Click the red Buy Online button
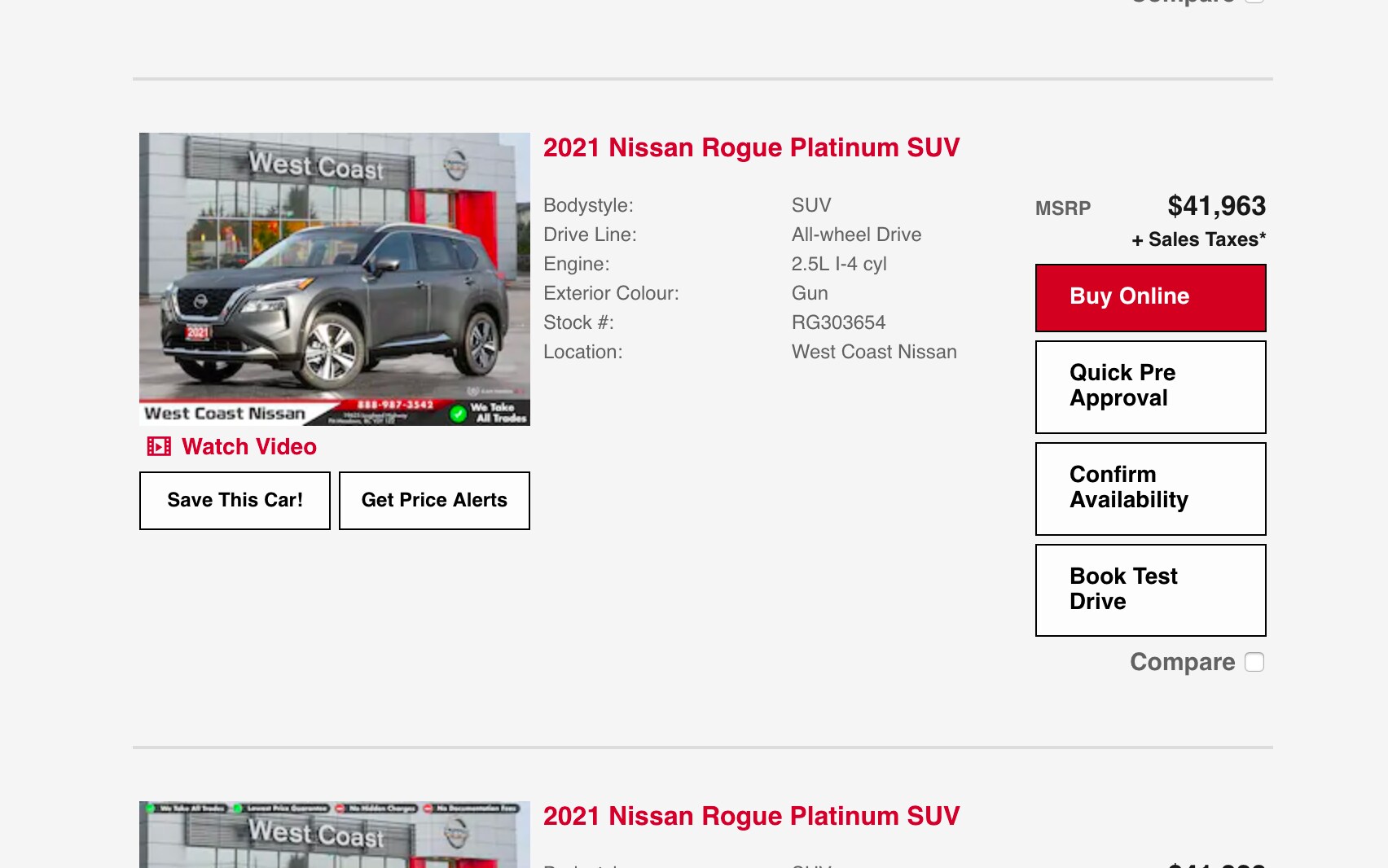The height and width of the screenshot is (868, 1388). [x=1150, y=297]
